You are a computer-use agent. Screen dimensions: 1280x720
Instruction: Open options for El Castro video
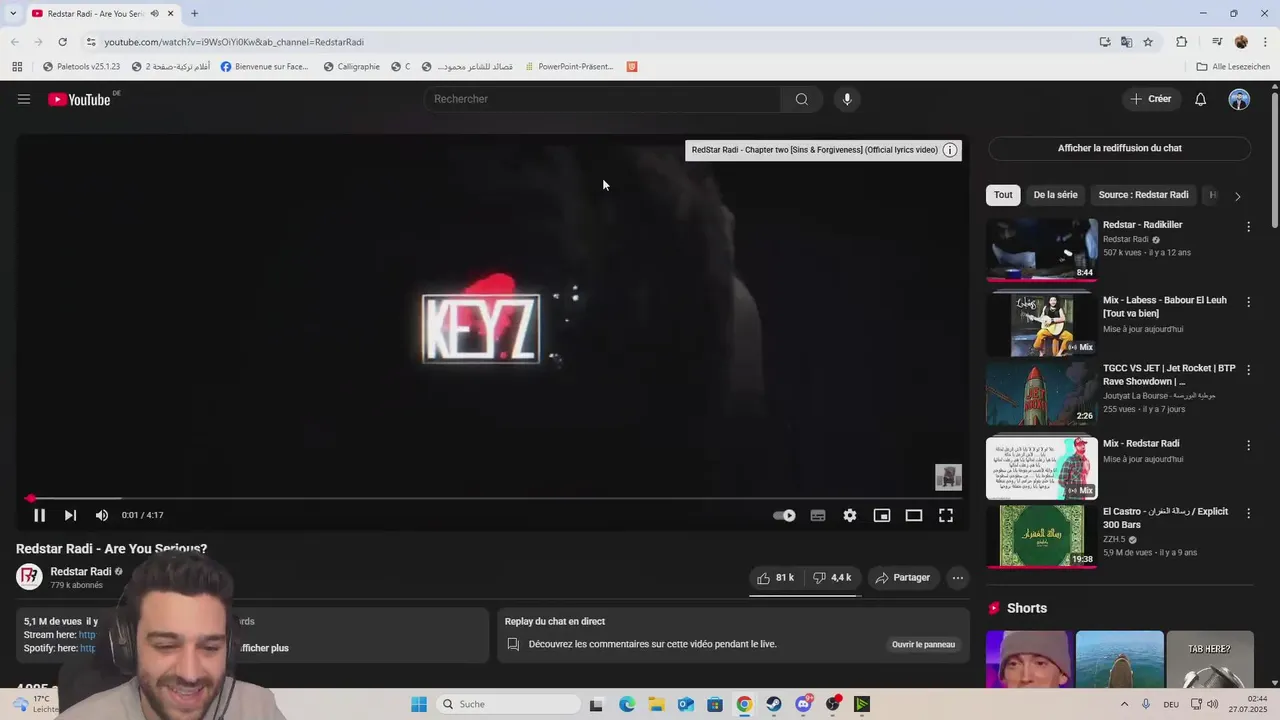1248,513
